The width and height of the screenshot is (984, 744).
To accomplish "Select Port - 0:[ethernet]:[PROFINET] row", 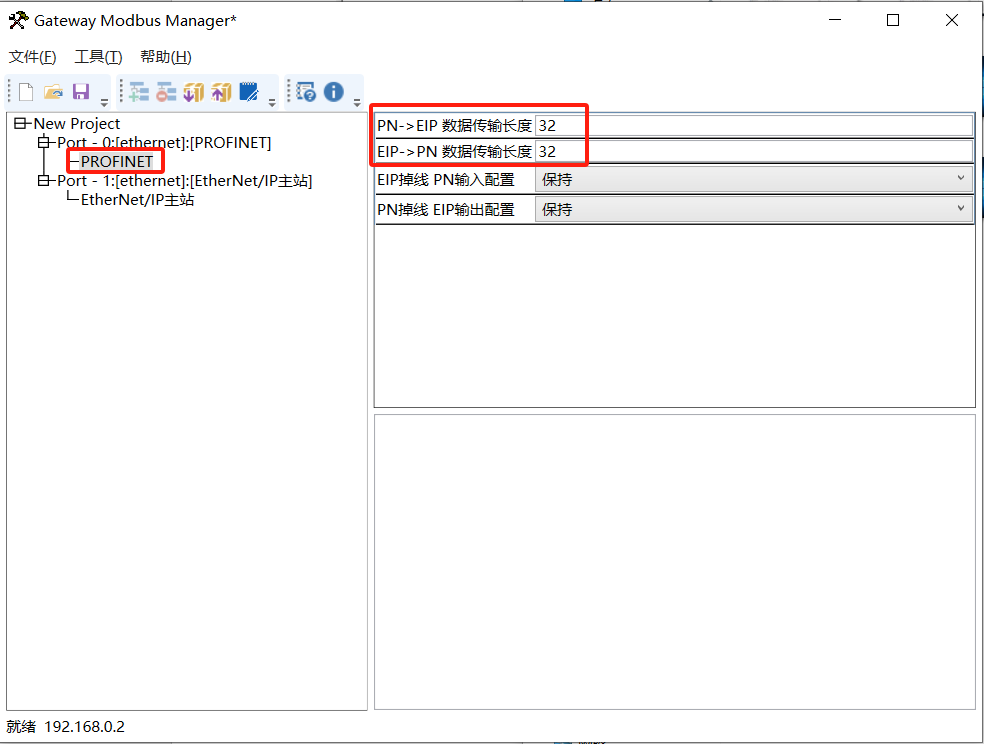I will tap(164, 143).
